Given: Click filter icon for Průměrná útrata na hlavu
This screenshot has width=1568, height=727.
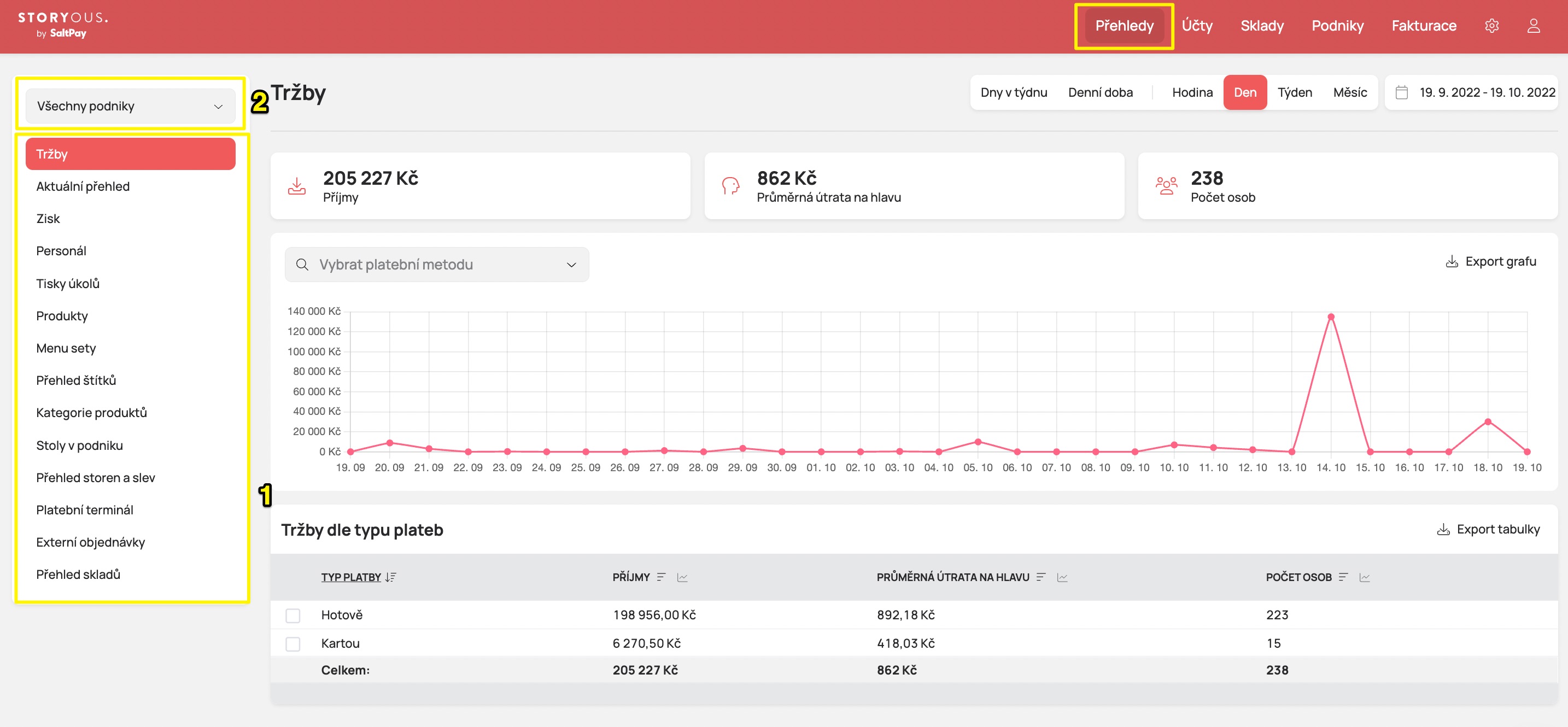Looking at the screenshot, I should [1041, 577].
